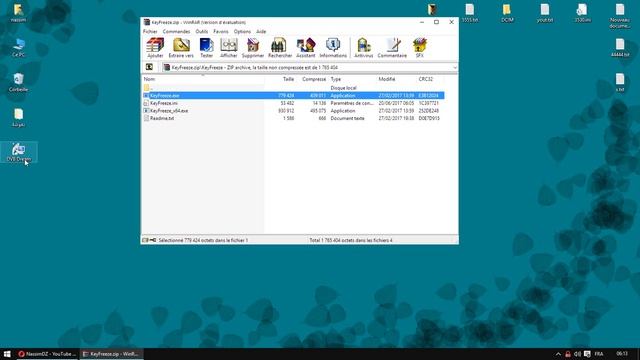
Task: Click the SFX toolbar icon
Action: pos(420,48)
